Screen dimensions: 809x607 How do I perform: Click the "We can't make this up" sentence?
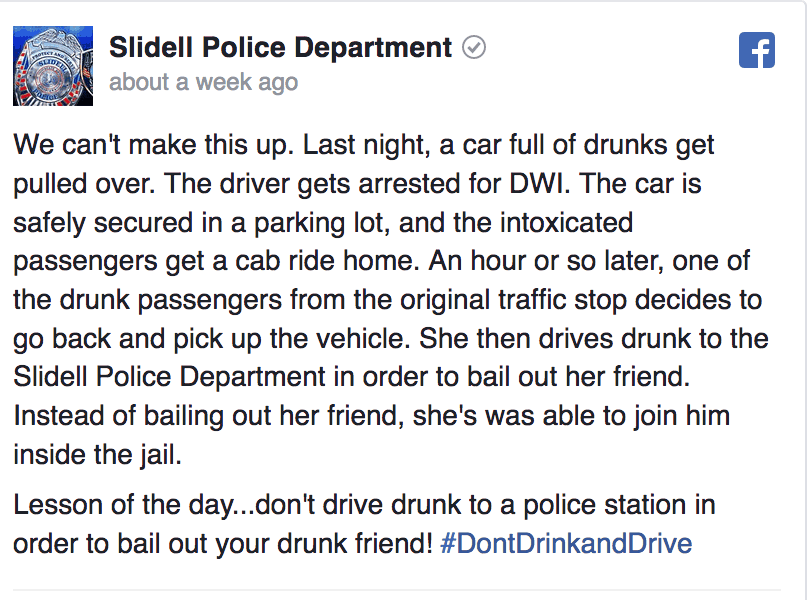[x=154, y=145]
